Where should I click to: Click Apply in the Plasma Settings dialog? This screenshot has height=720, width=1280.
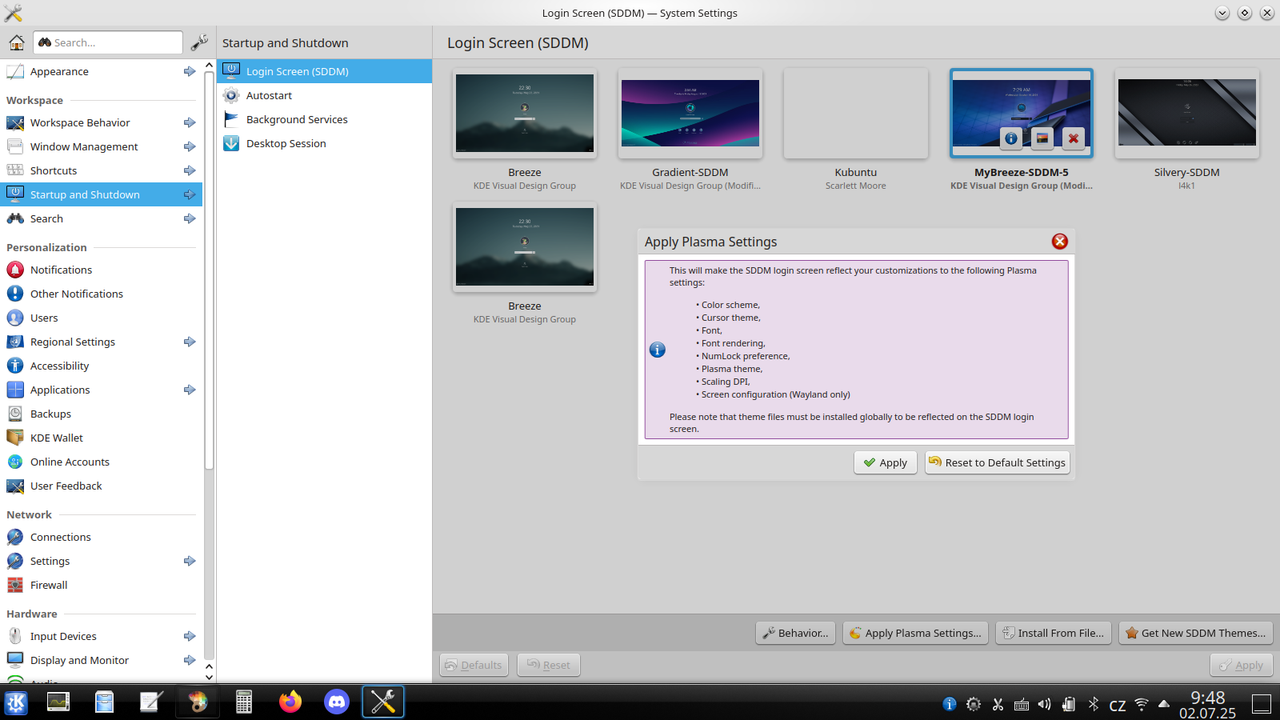(x=885, y=462)
